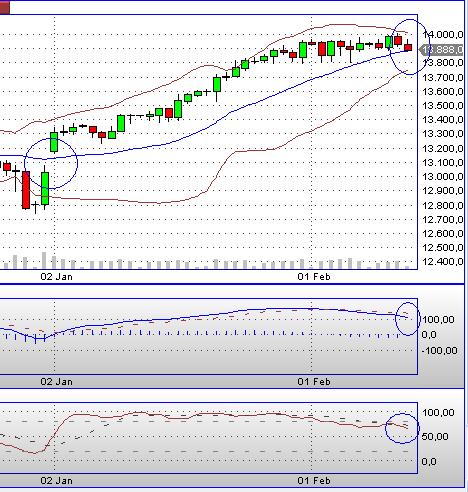The height and width of the screenshot is (492, 468).
Task: Select the 13.800,0 price axis label
Action: point(443,63)
